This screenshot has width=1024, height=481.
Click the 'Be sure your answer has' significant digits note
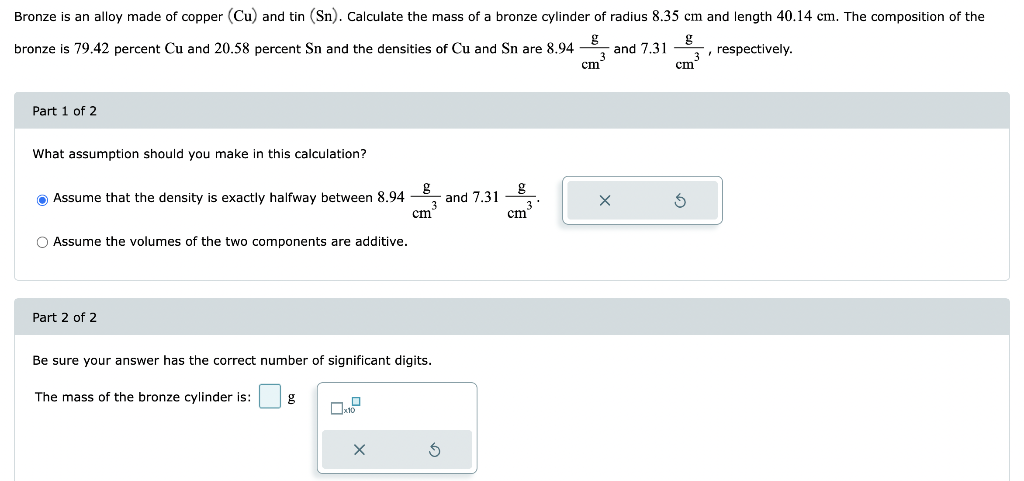(232, 360)
